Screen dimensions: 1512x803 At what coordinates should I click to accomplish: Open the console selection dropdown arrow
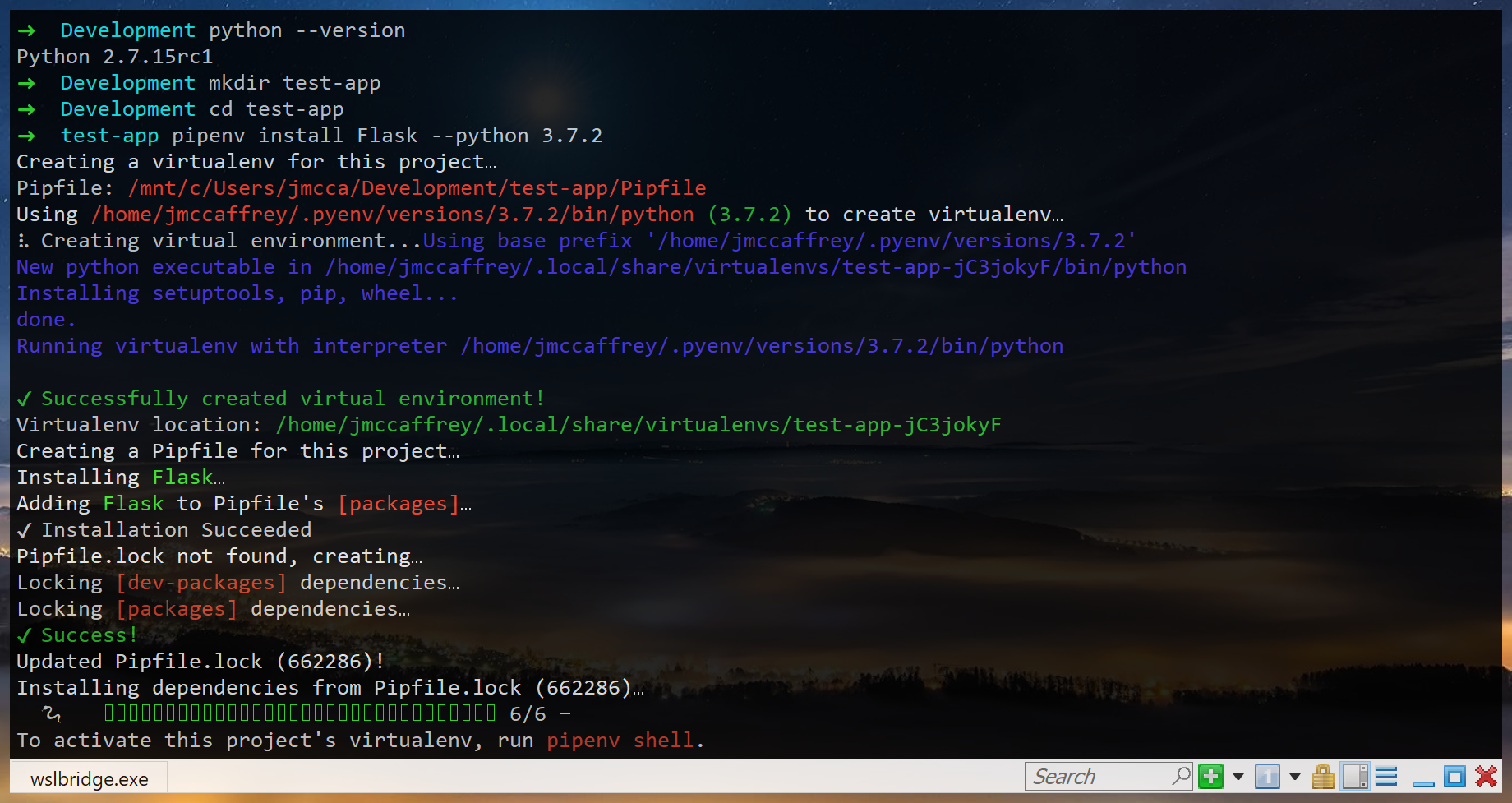coord(1294,776)
